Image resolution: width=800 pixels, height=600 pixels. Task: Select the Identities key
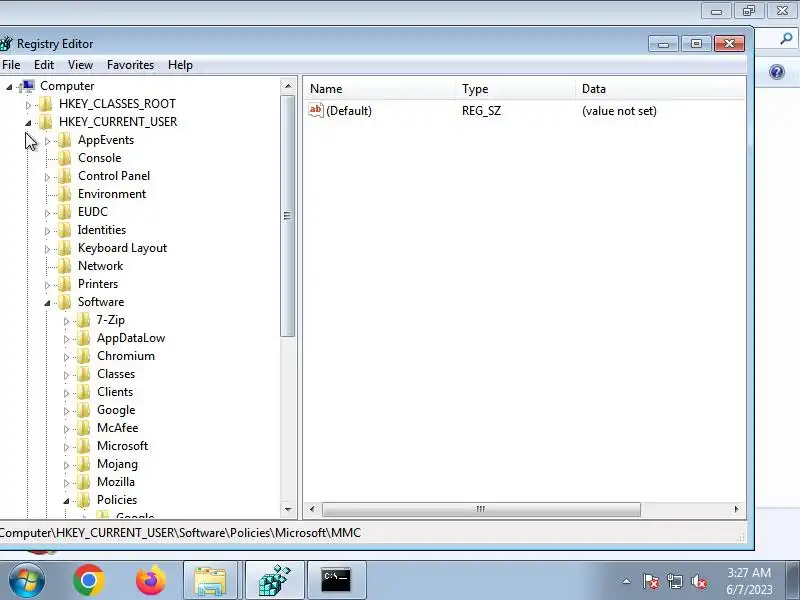pos(102,230)
